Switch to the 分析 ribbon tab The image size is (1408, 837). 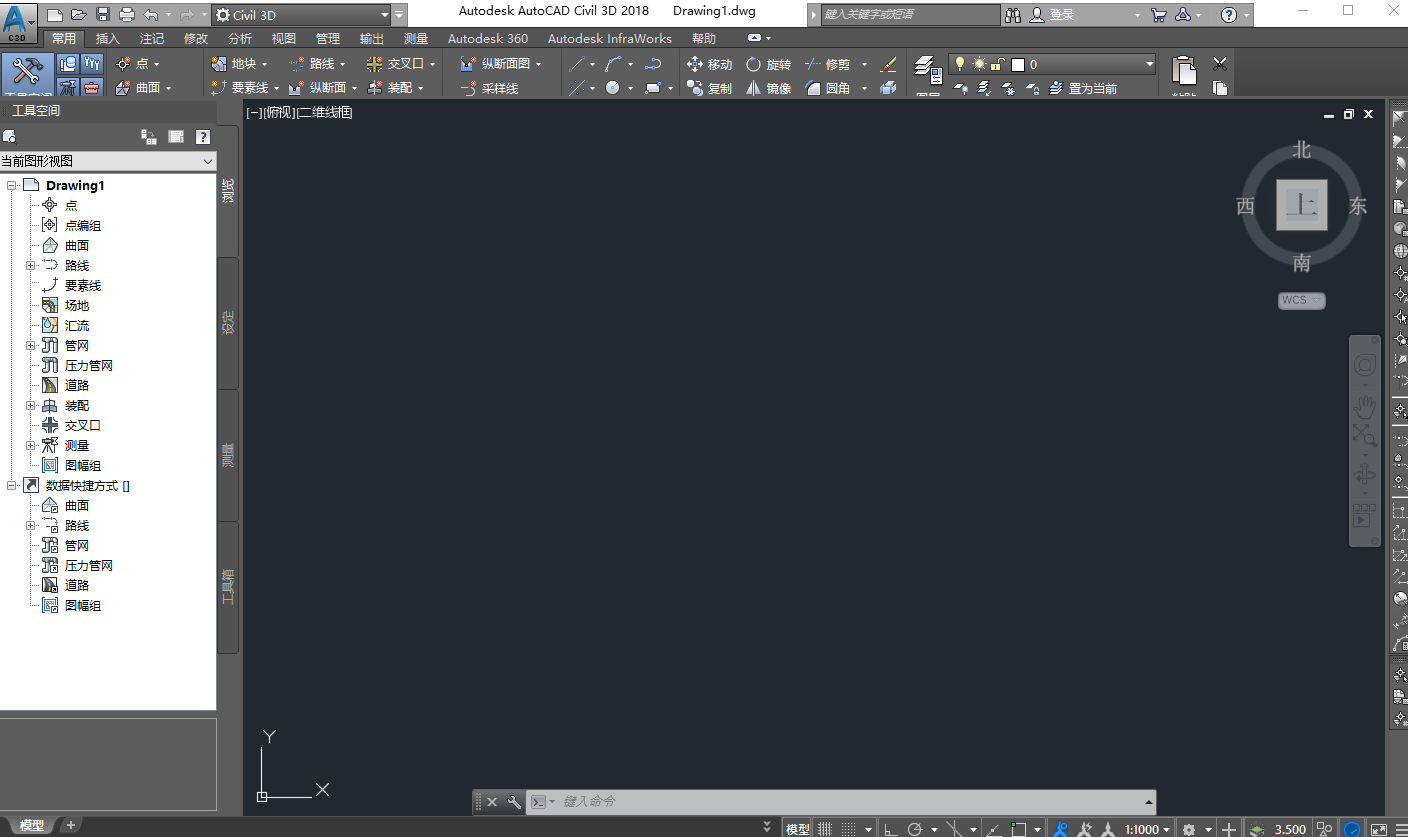239,38
